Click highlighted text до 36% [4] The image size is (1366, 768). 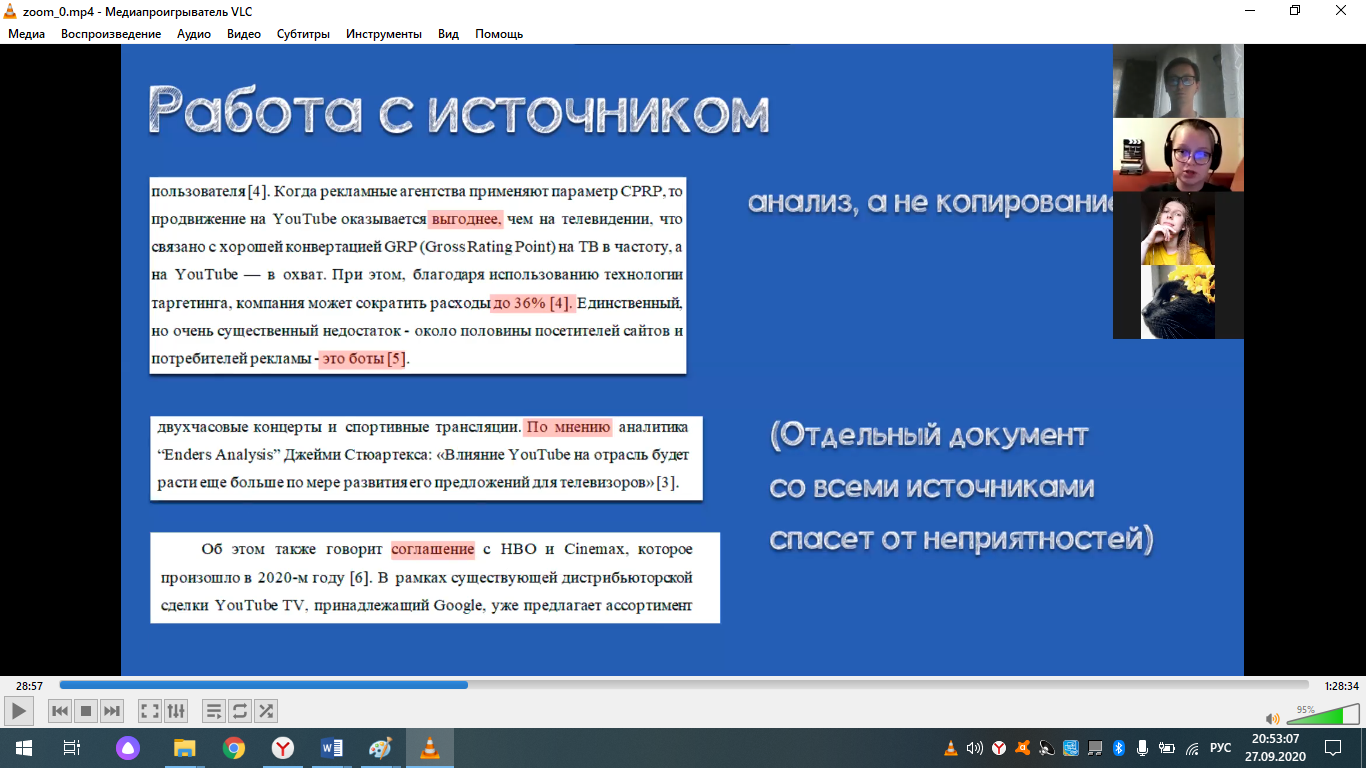(533, 303)
